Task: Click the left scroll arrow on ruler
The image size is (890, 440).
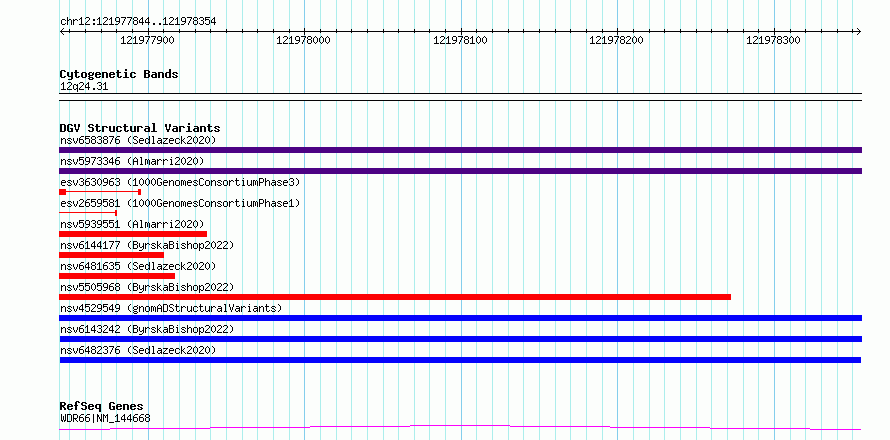Action: click(62, 31)
